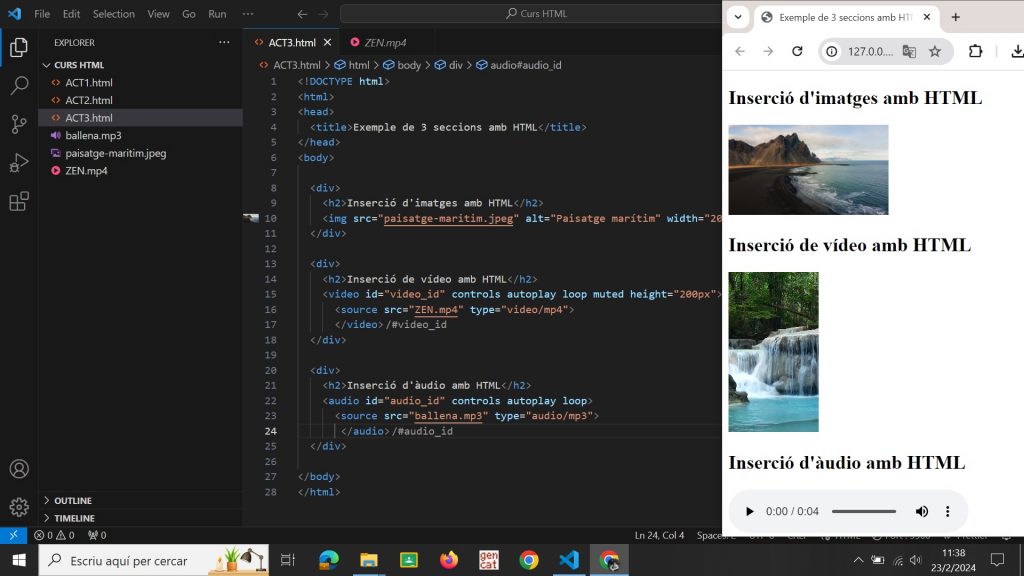Expand the OUTLINE section
Screen dimensions: 1024x576
(x=72, y=500)
